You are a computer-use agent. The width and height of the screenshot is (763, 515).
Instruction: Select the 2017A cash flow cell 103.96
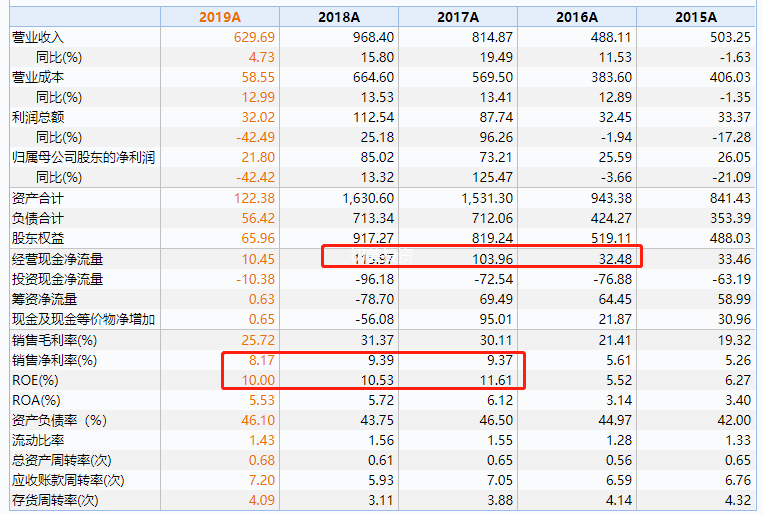492,259
